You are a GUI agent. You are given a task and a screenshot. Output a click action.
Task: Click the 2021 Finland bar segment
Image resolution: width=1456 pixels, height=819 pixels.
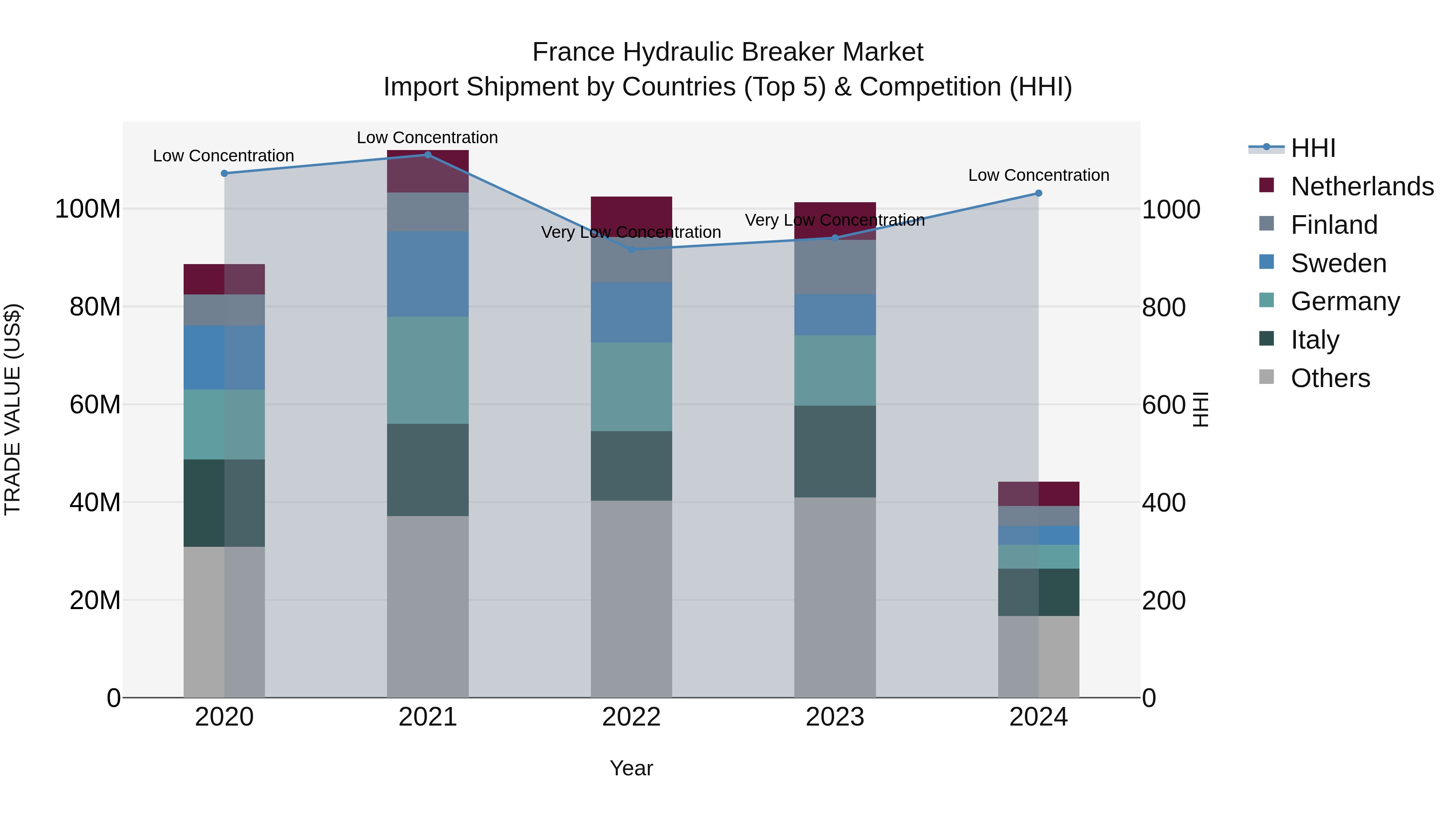pyautogui.click(x=428, y=212)
